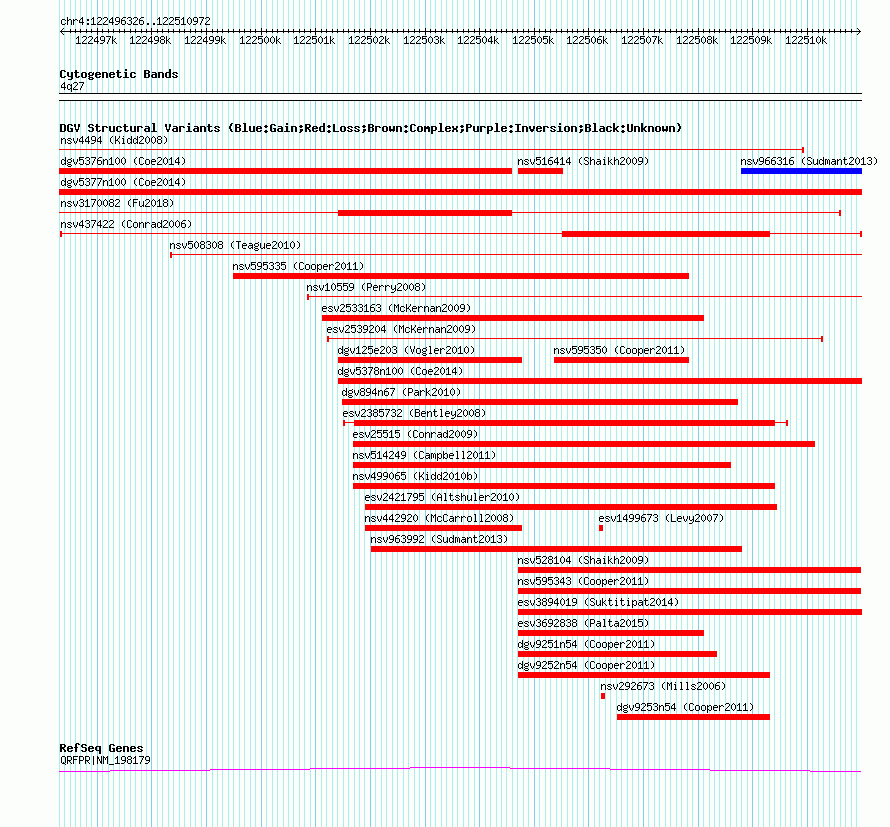Select the nsv508308 (Teague2010) variant
The width and height of the screenshot is (890, 827).
(235, 245)
